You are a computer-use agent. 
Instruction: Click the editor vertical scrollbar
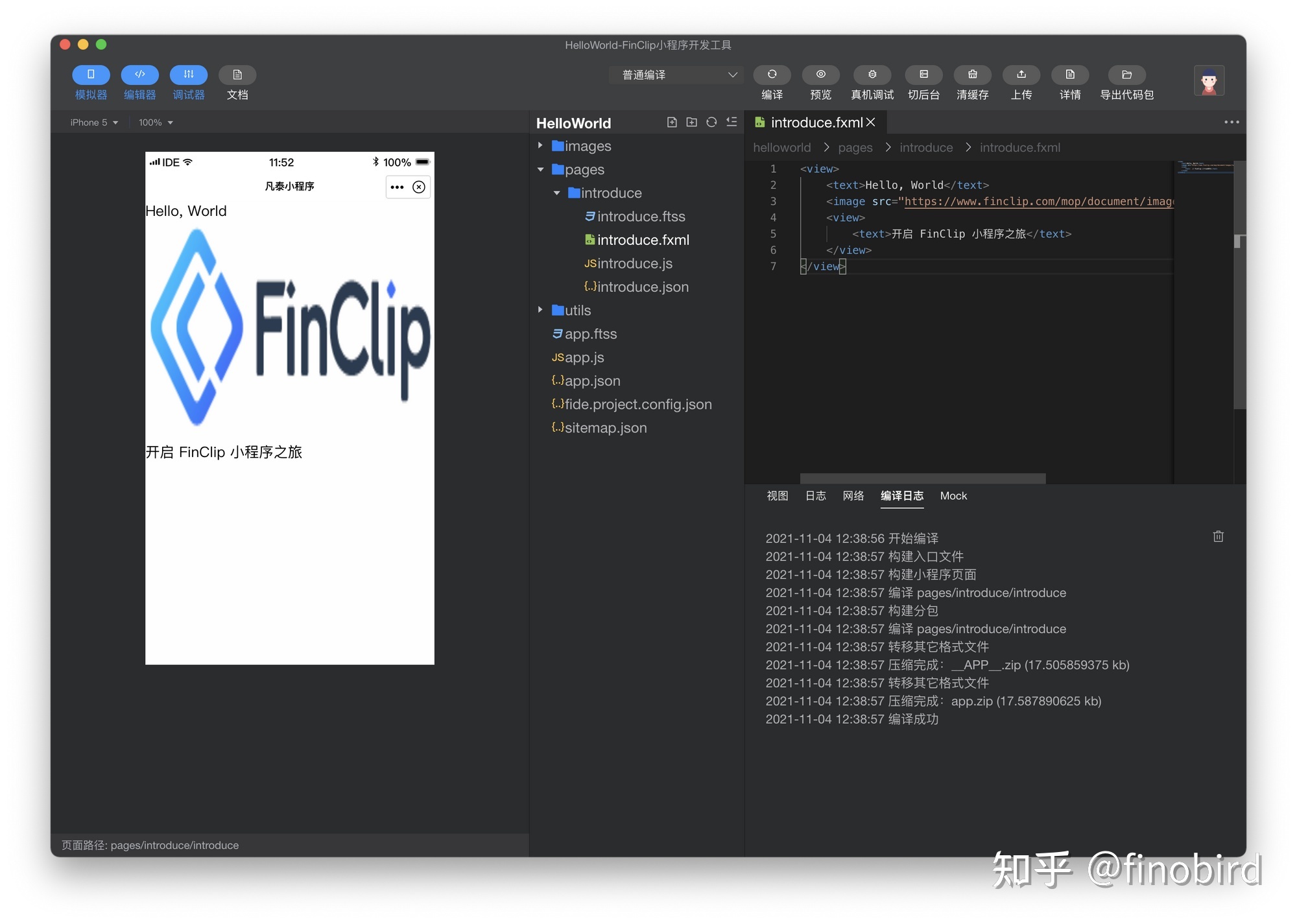(x=1239, y=285)
